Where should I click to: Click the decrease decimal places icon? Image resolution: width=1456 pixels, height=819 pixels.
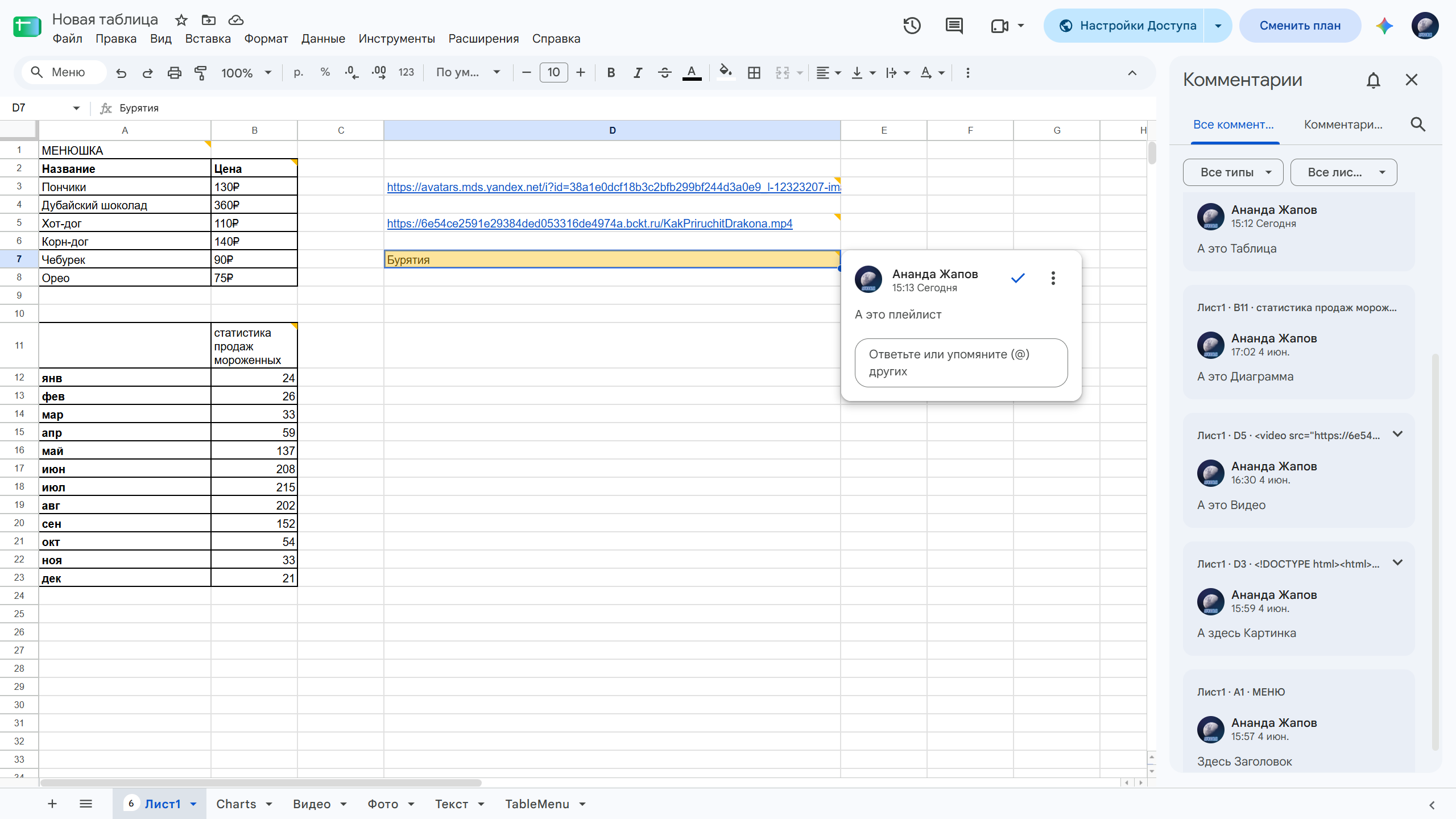(351, 73)
